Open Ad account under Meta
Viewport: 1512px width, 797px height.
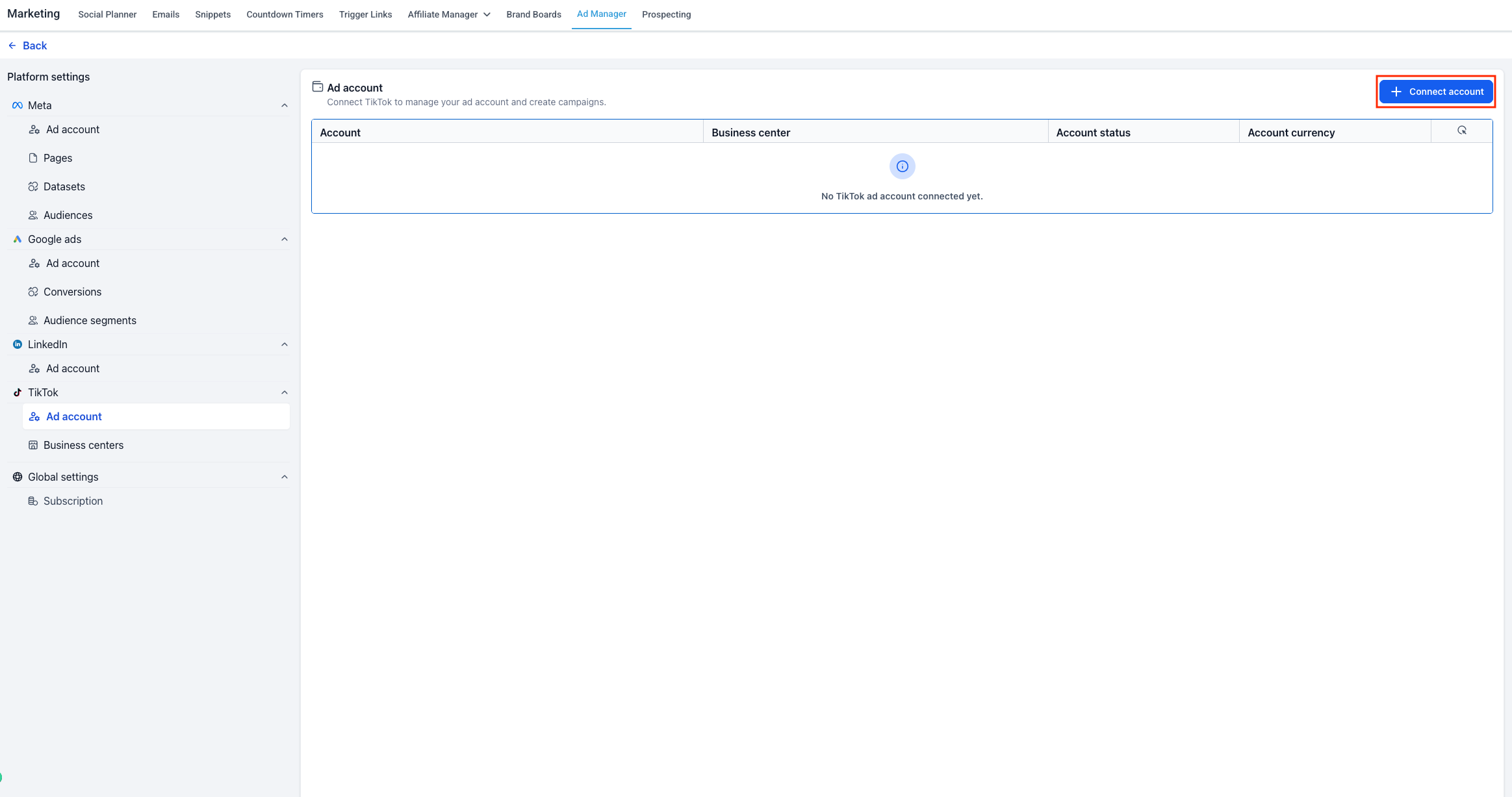(x=156, y=129)
